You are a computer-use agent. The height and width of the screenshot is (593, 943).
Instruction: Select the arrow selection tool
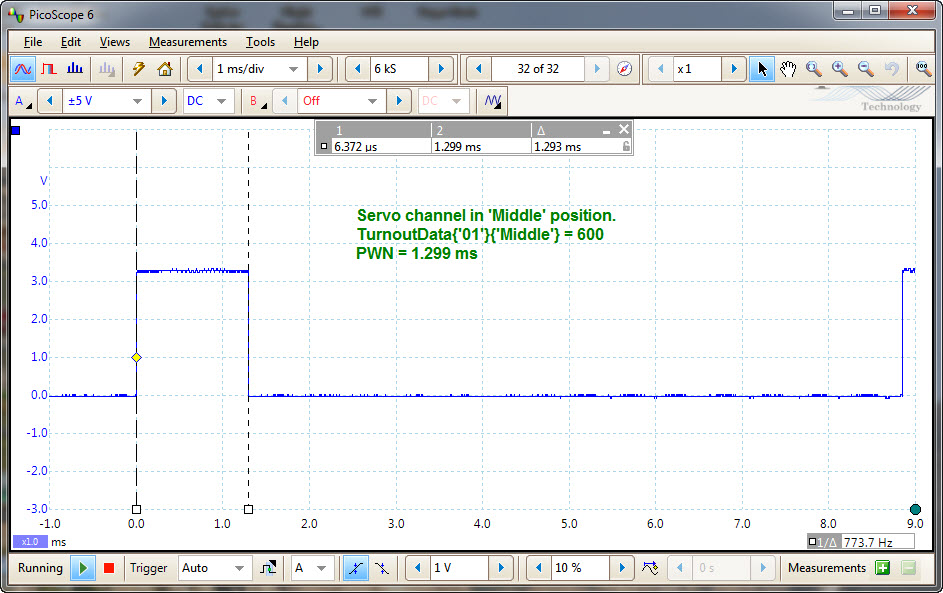[x=762, y=69]
